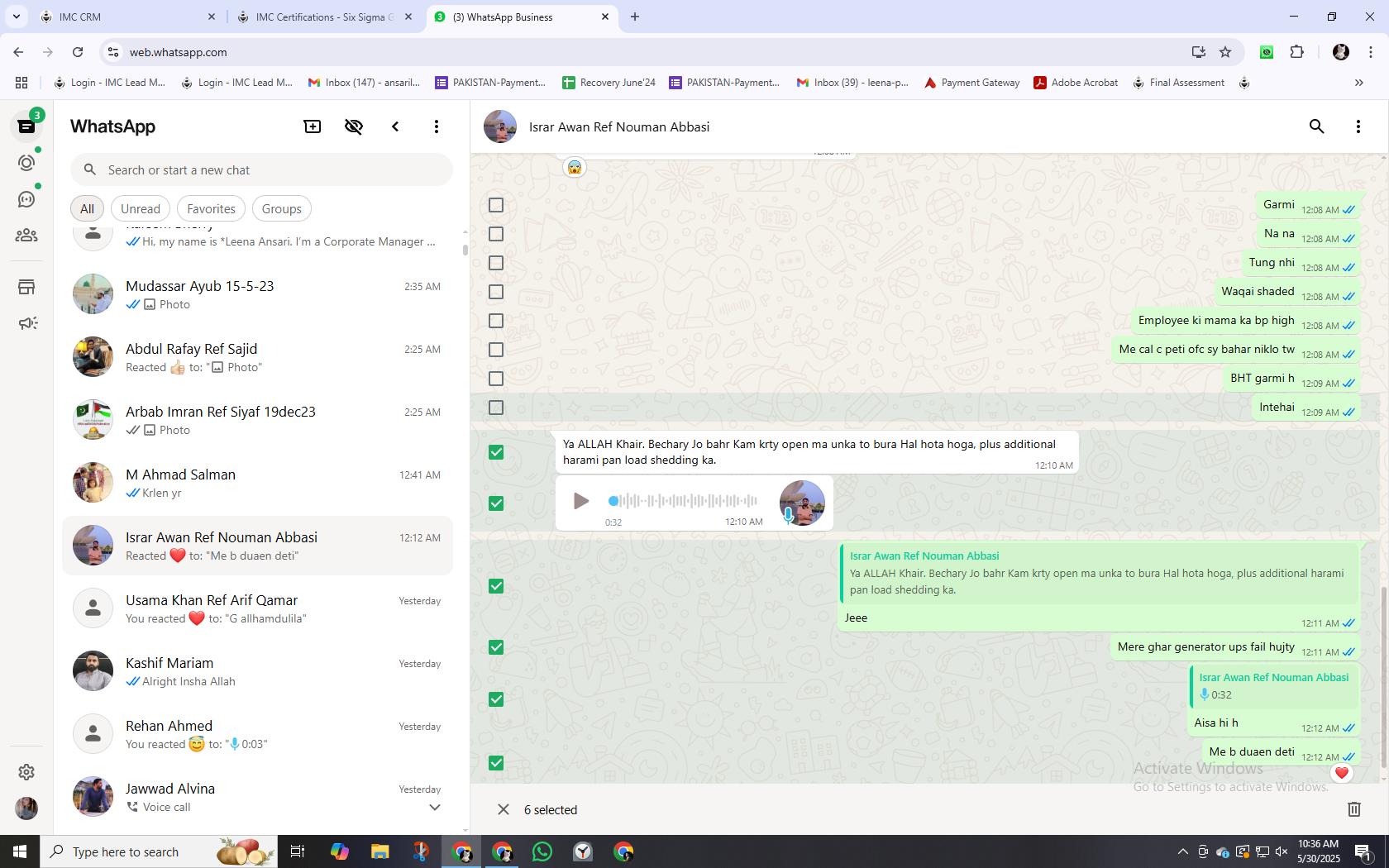Open Recovery June'24 bookmark
Screen dimensions: 1389x868
pyautogui.click(x=609, y=83)
